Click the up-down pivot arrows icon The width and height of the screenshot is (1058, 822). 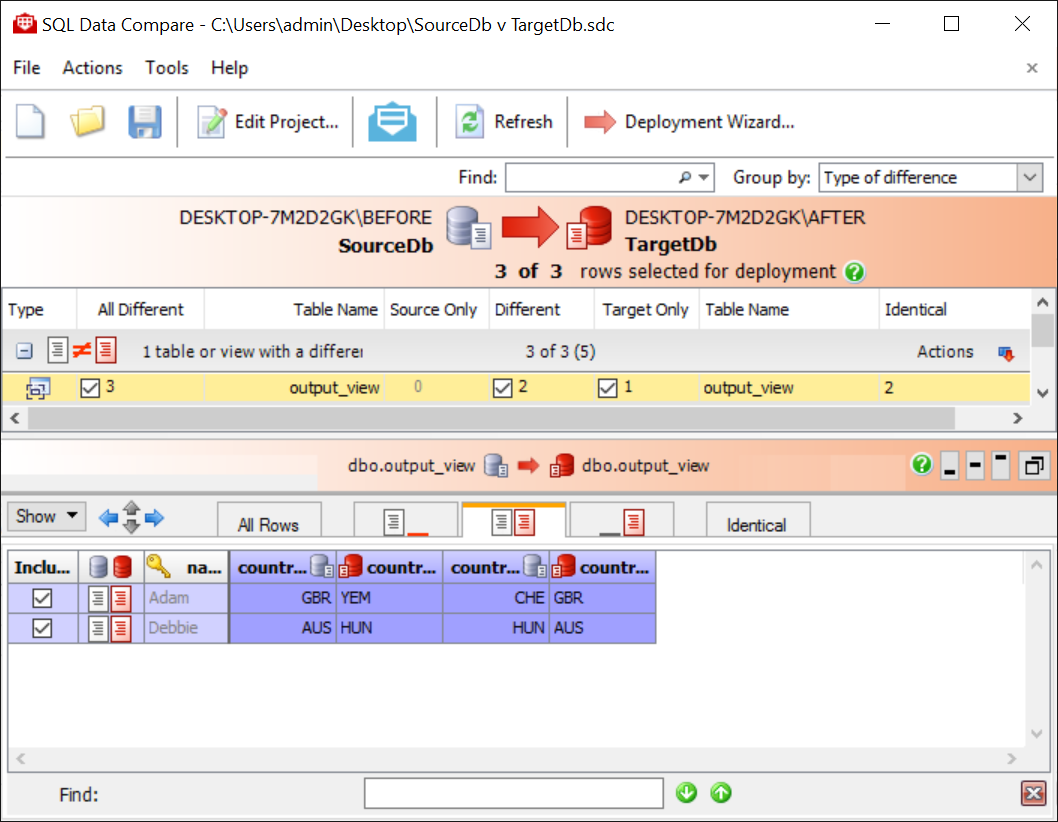click(x=132, y=517)
